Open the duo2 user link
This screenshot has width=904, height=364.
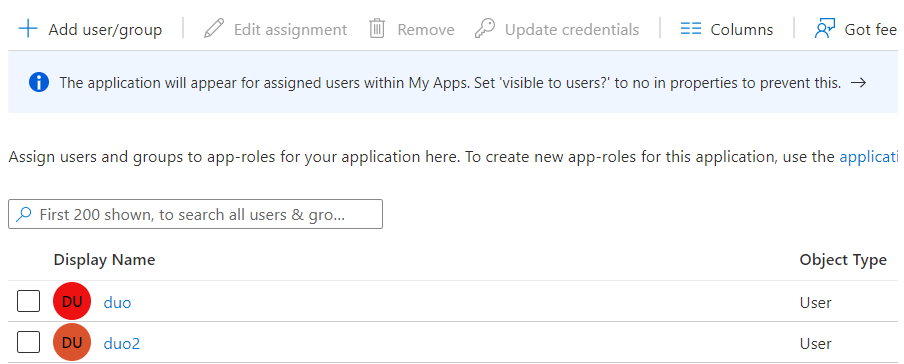pyautogui.click(x=122, y=343)
